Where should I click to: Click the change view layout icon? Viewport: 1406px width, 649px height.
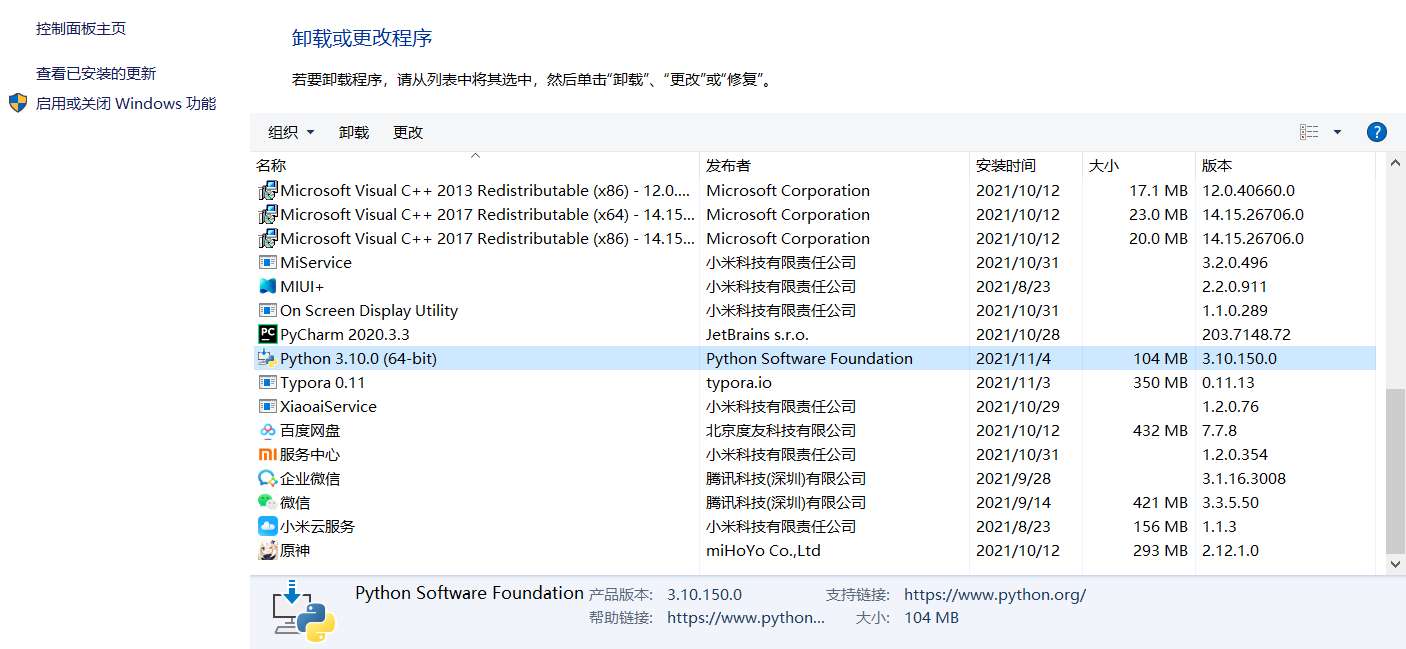click(1309, 132)
